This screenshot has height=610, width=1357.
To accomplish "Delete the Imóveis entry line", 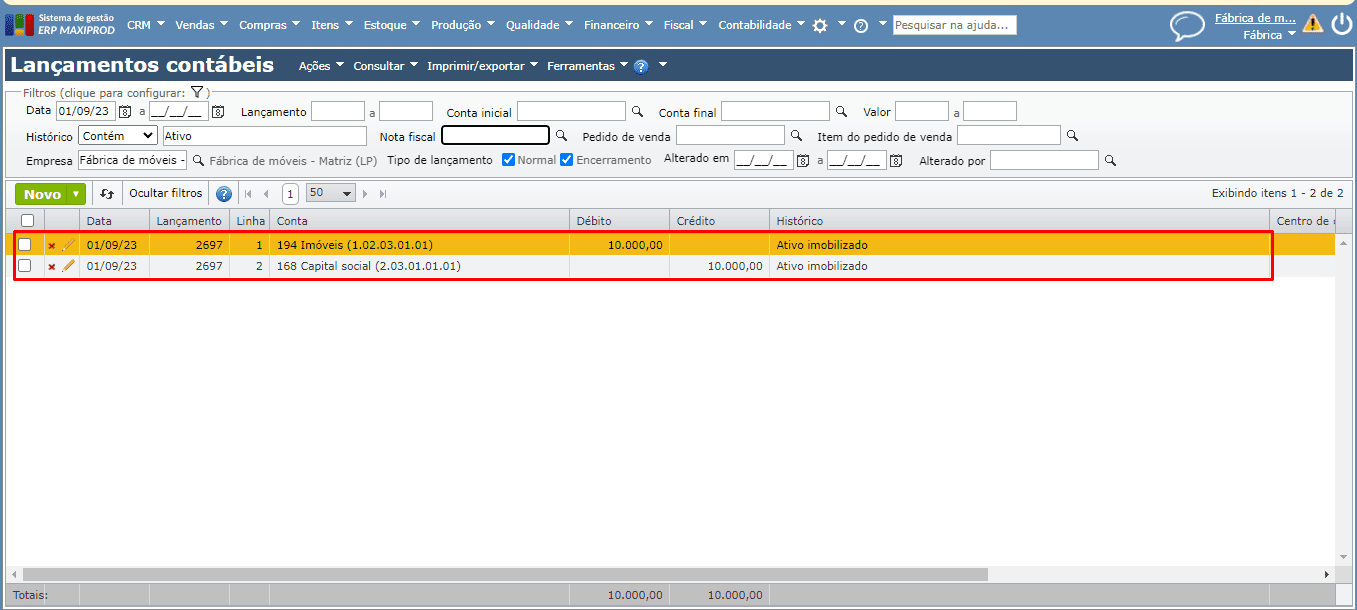I will (x=52, y=245).
